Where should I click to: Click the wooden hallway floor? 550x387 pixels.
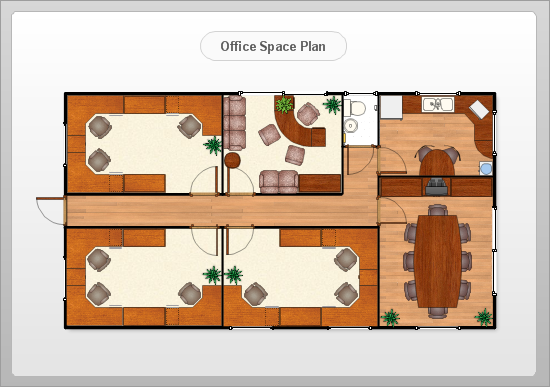pos(221,211)
